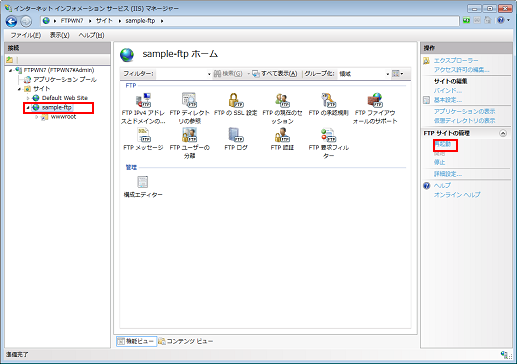Open FTP IPv4 address and domain restrictions
517x364 pixels.
143,109
